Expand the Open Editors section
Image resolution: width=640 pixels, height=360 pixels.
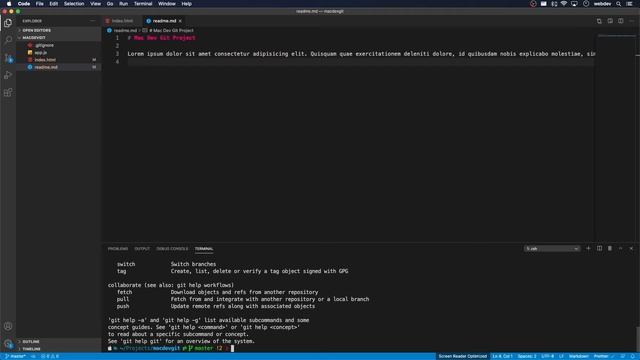[x=59, y=30]
